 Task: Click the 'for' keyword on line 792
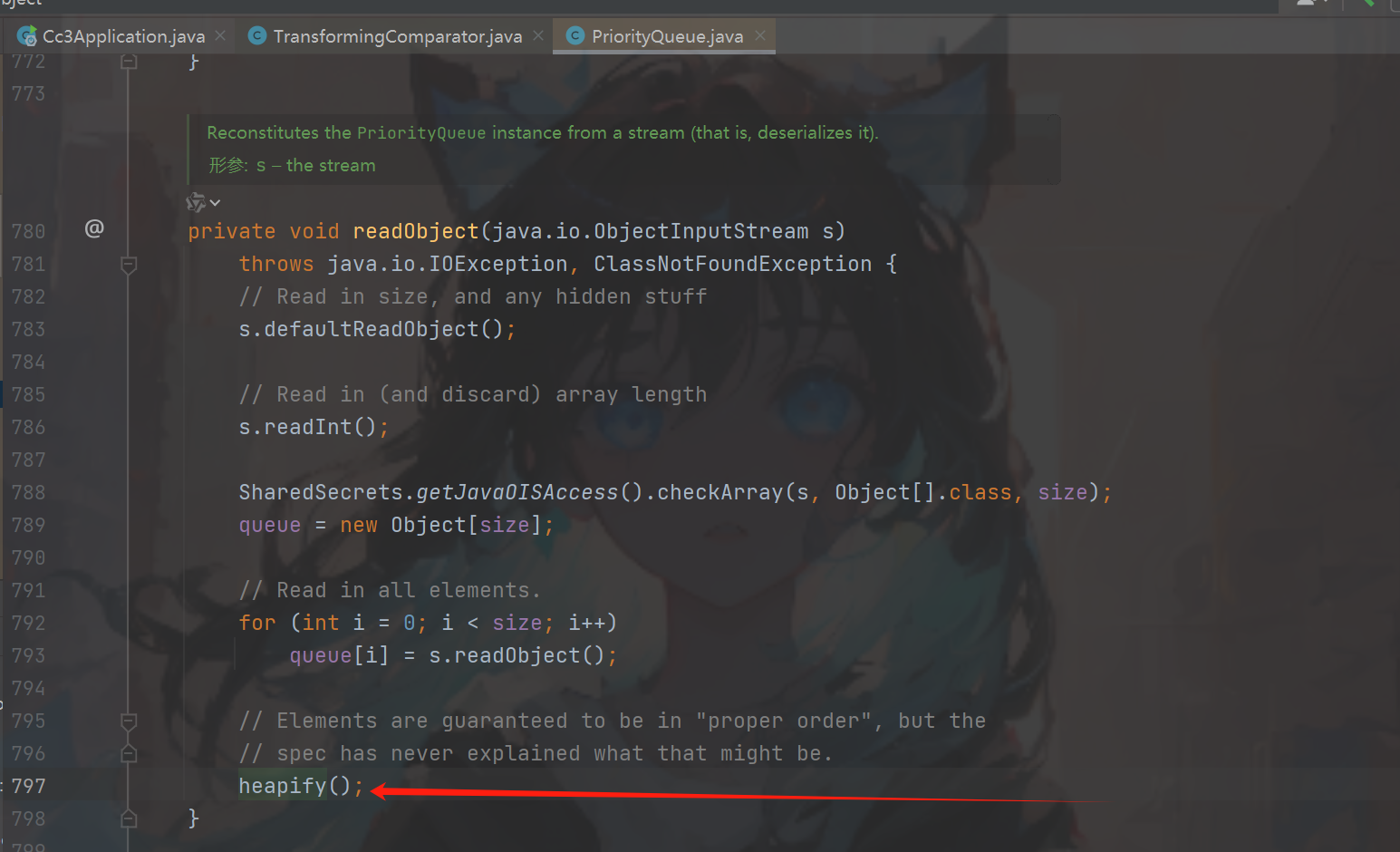click(x=257, y=623)
